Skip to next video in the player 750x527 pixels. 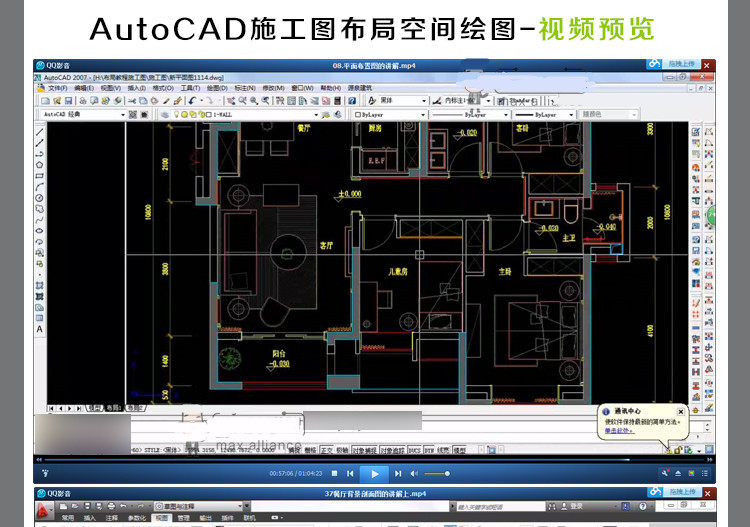pyautogui.click(x=397, y=473)
